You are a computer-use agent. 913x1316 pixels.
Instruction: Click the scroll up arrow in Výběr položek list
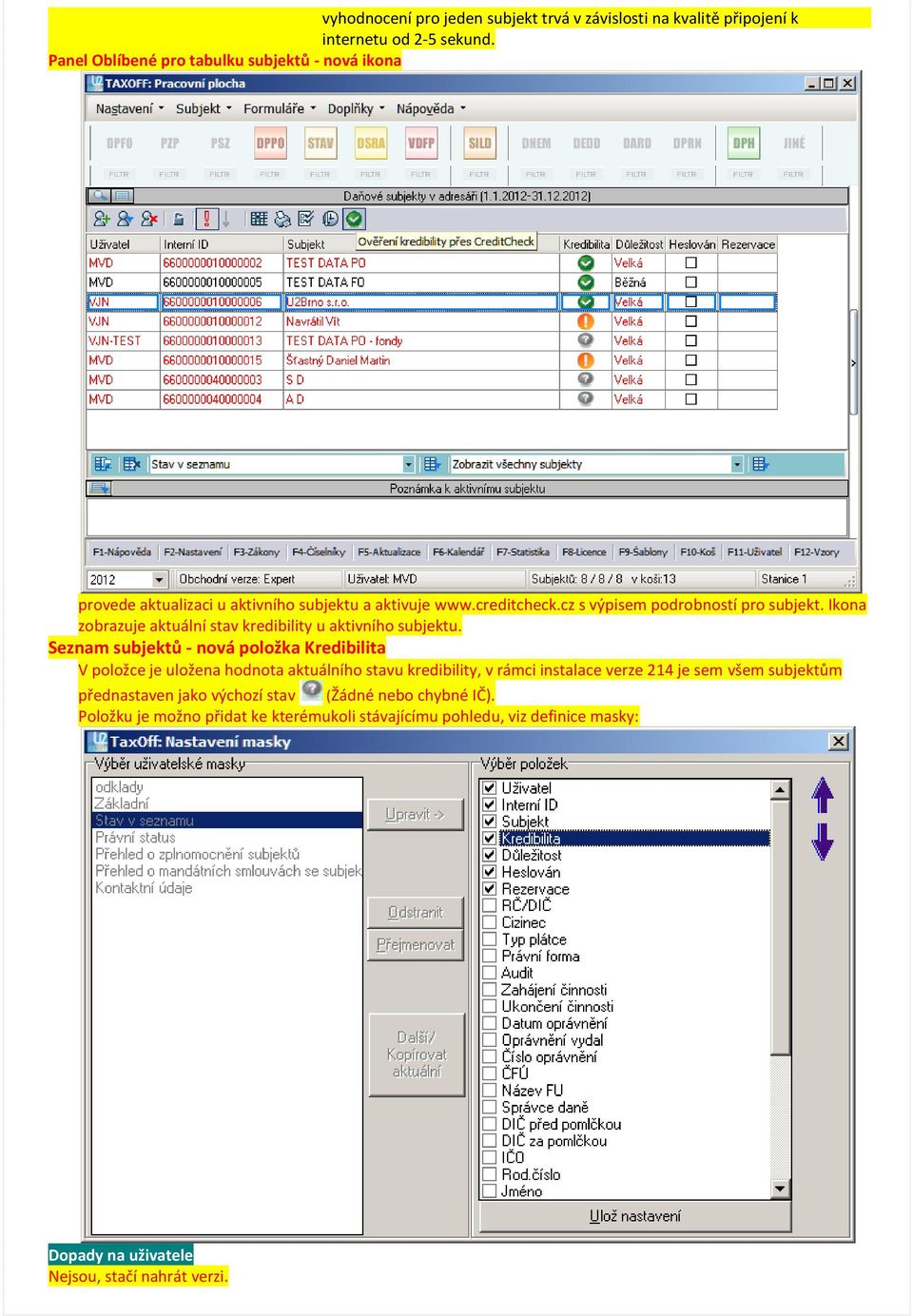[x=781, y=788]
